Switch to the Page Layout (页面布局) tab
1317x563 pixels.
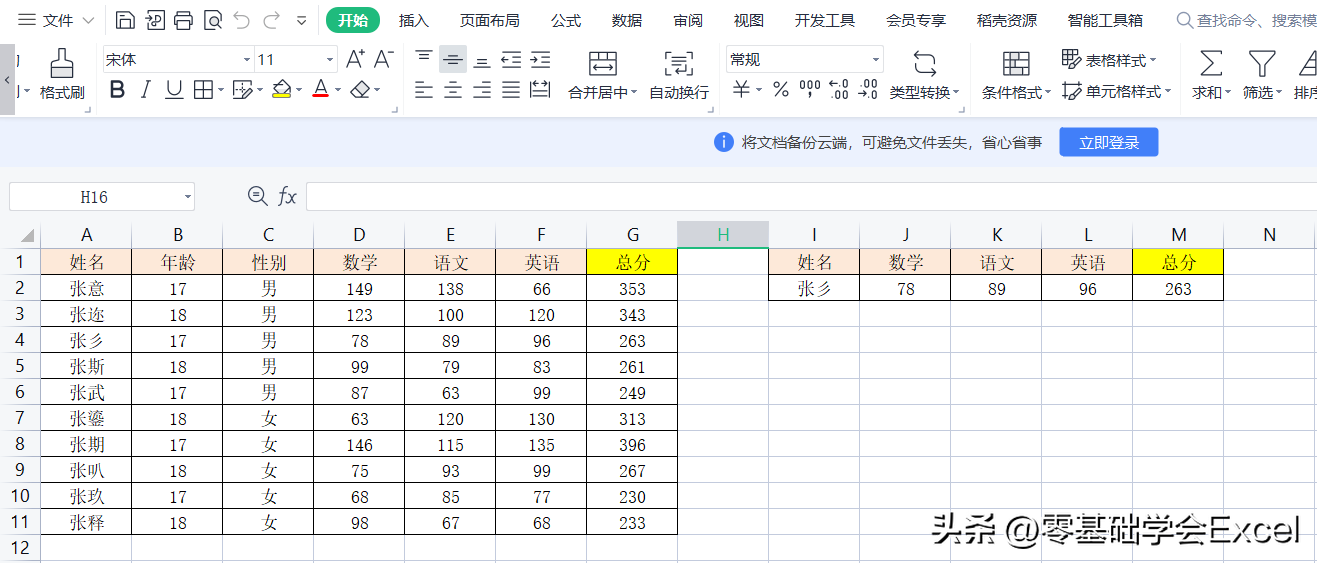pos(489,20)
